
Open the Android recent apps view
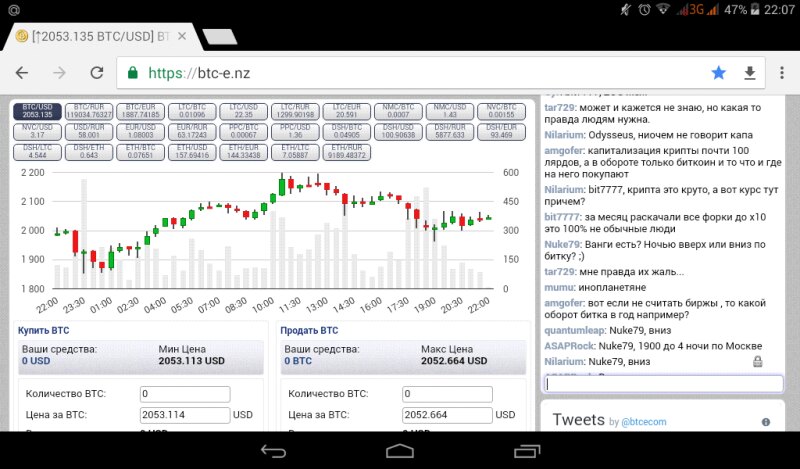[527, 451]
